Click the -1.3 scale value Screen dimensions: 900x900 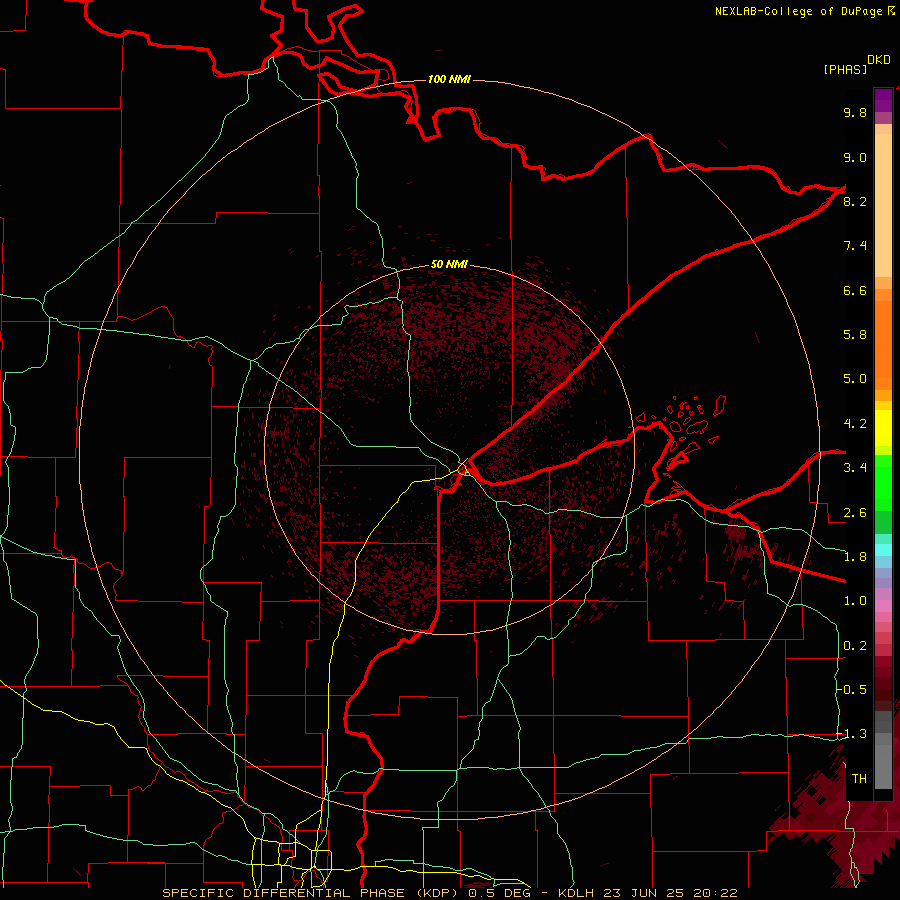click(852, 734)
